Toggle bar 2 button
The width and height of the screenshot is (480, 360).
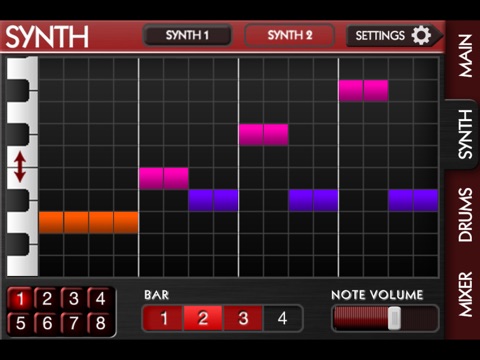203,318
